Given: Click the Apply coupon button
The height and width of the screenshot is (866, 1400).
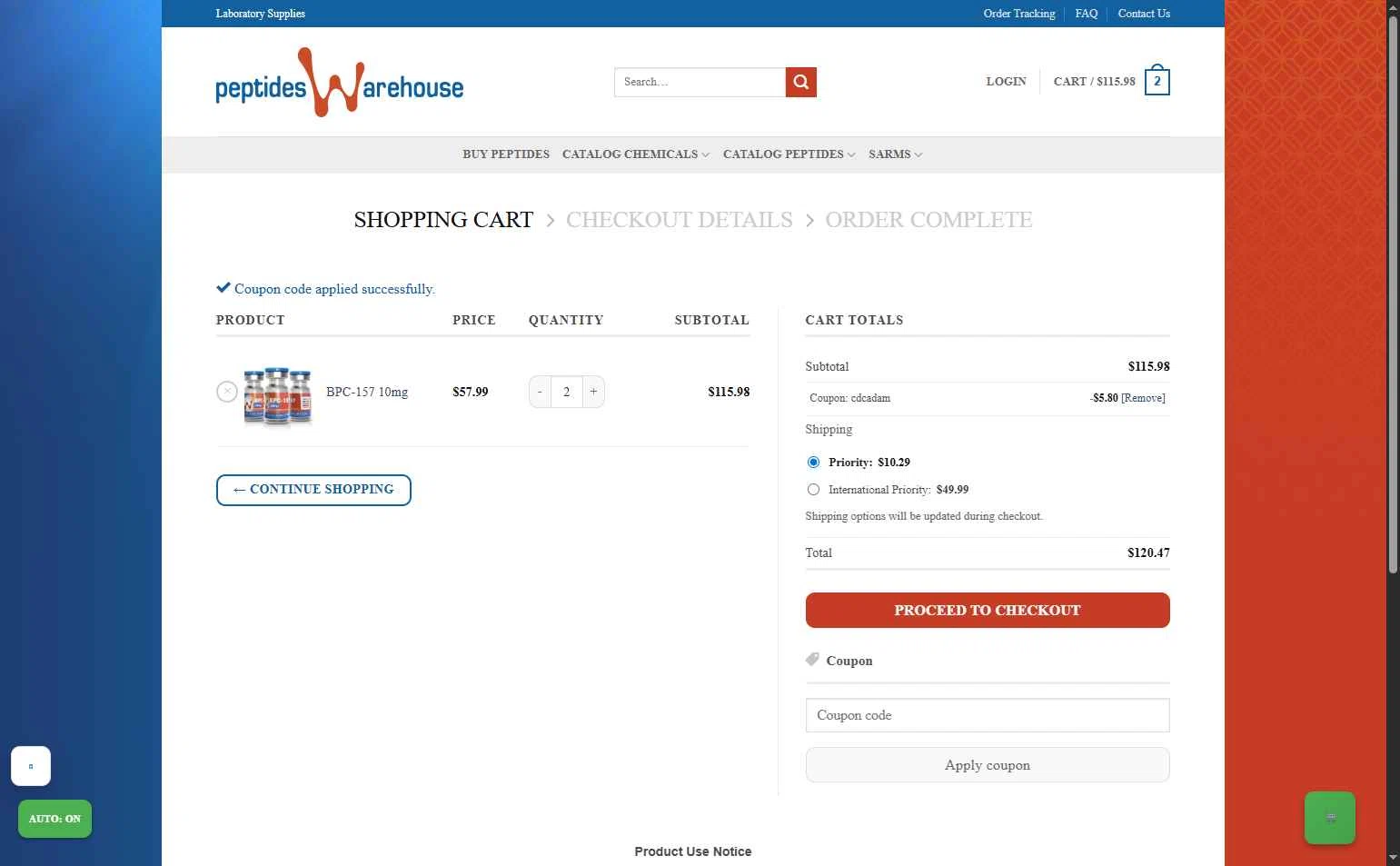Looking at the screenshot, I should click(x=988, y=765).
